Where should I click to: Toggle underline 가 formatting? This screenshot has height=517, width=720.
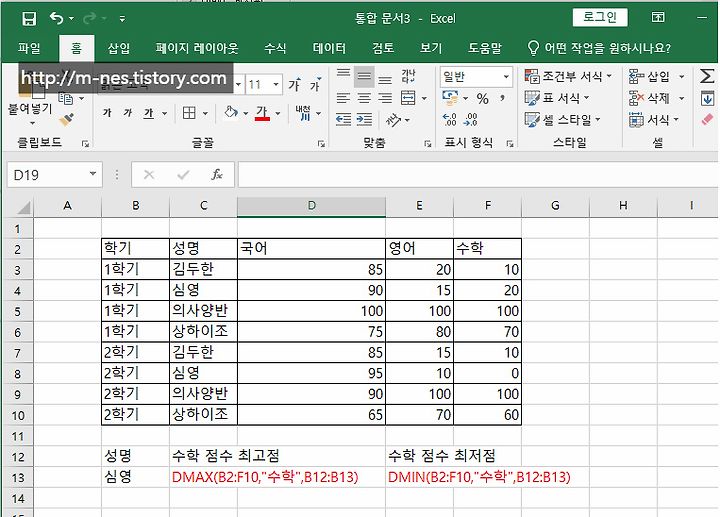click(x=148, y=112)
